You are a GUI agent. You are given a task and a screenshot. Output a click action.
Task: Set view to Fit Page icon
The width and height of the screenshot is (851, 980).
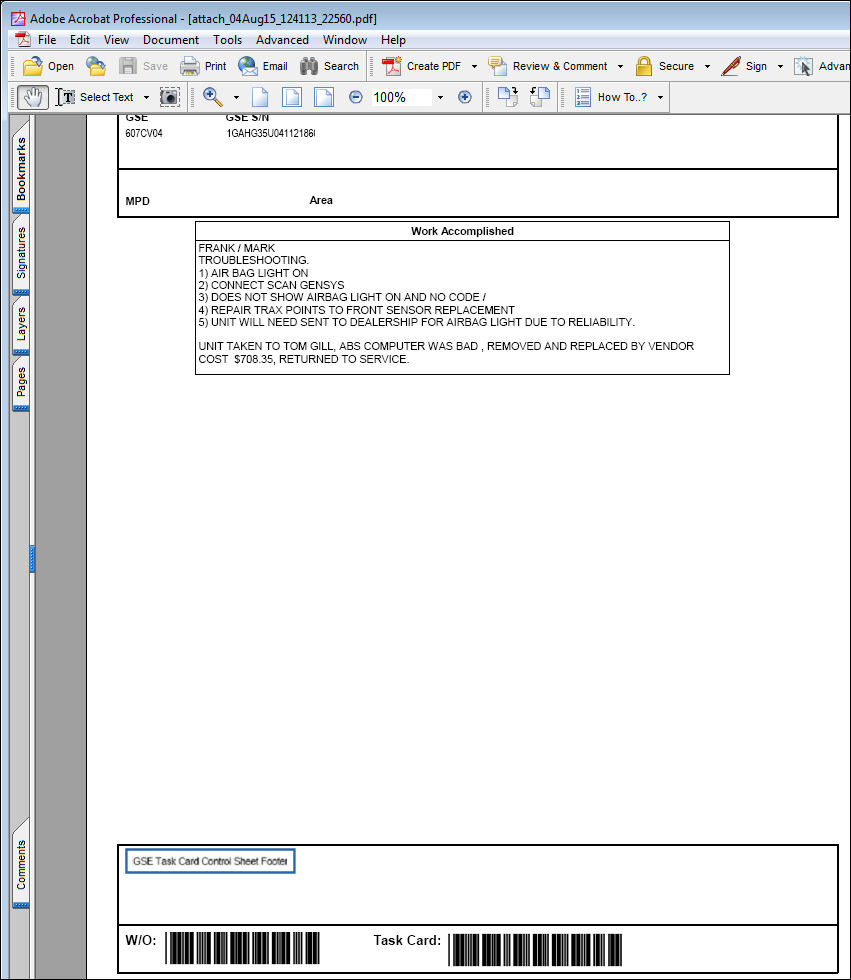tap(292, 98)
